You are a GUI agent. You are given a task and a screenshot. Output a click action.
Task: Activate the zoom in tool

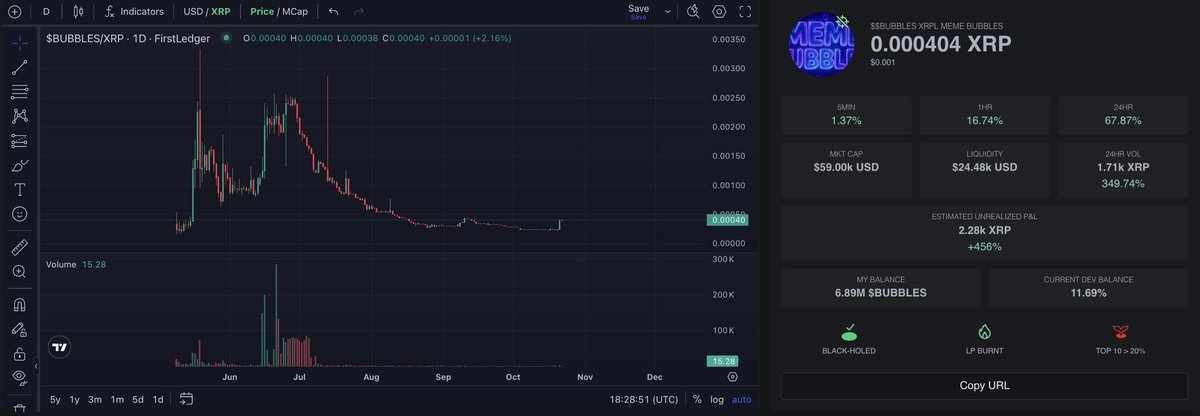coord(20,271)
